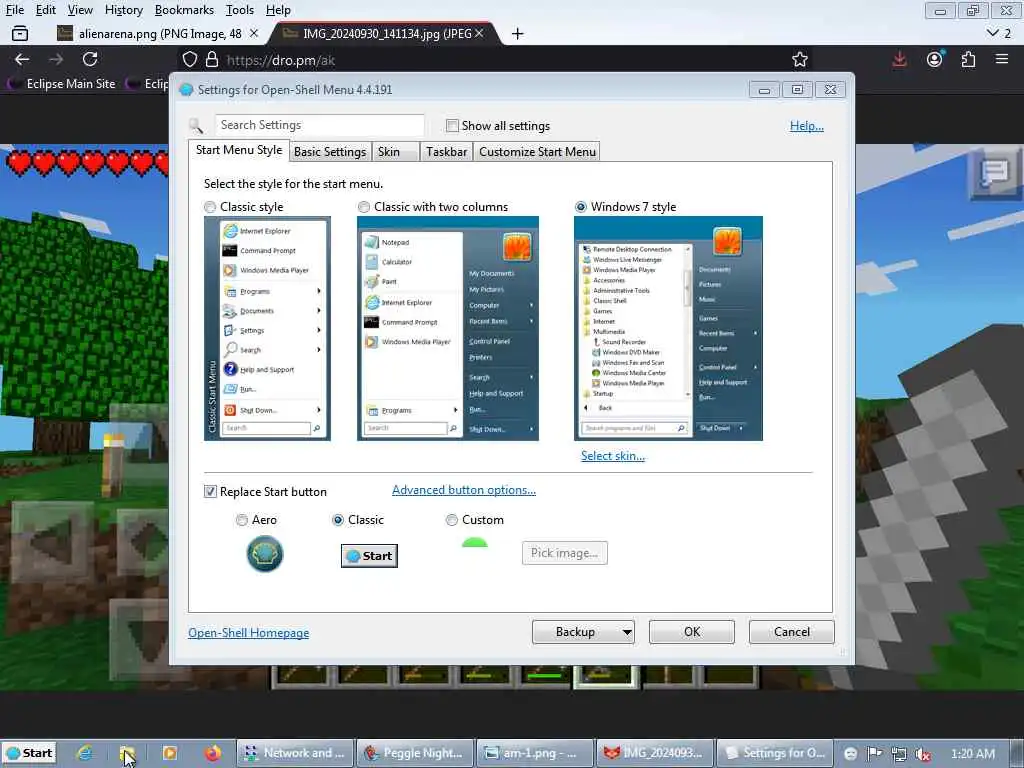1024x768 pixels.
Task: Go back in Firefox
Action: point(22,59)
